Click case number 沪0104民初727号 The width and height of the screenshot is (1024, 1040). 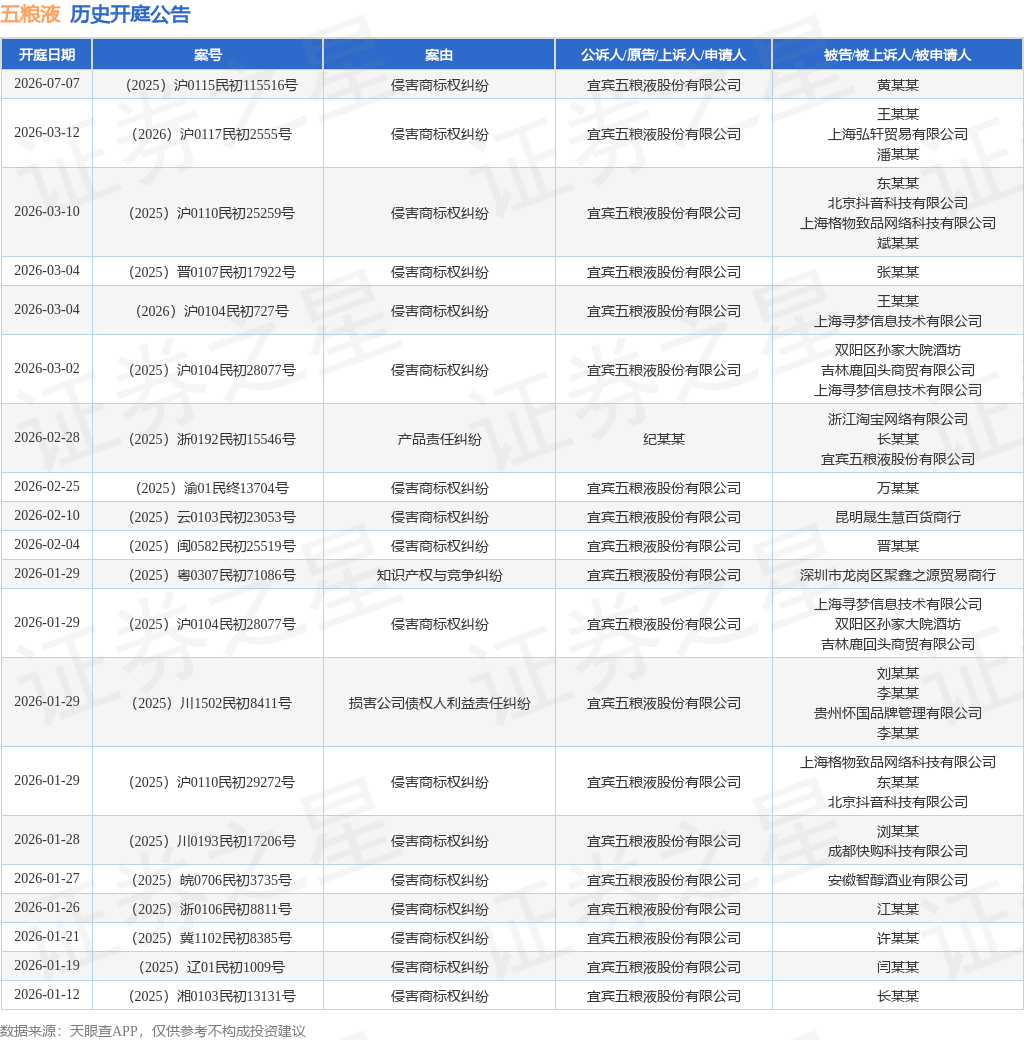tap(212, 311)
